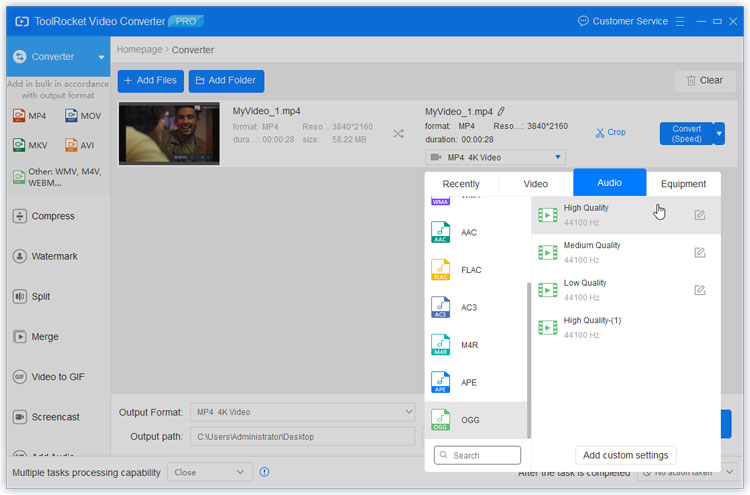The image size is (750, 495).
Task: Choose the APE audio format
Action: coord(475,383)
